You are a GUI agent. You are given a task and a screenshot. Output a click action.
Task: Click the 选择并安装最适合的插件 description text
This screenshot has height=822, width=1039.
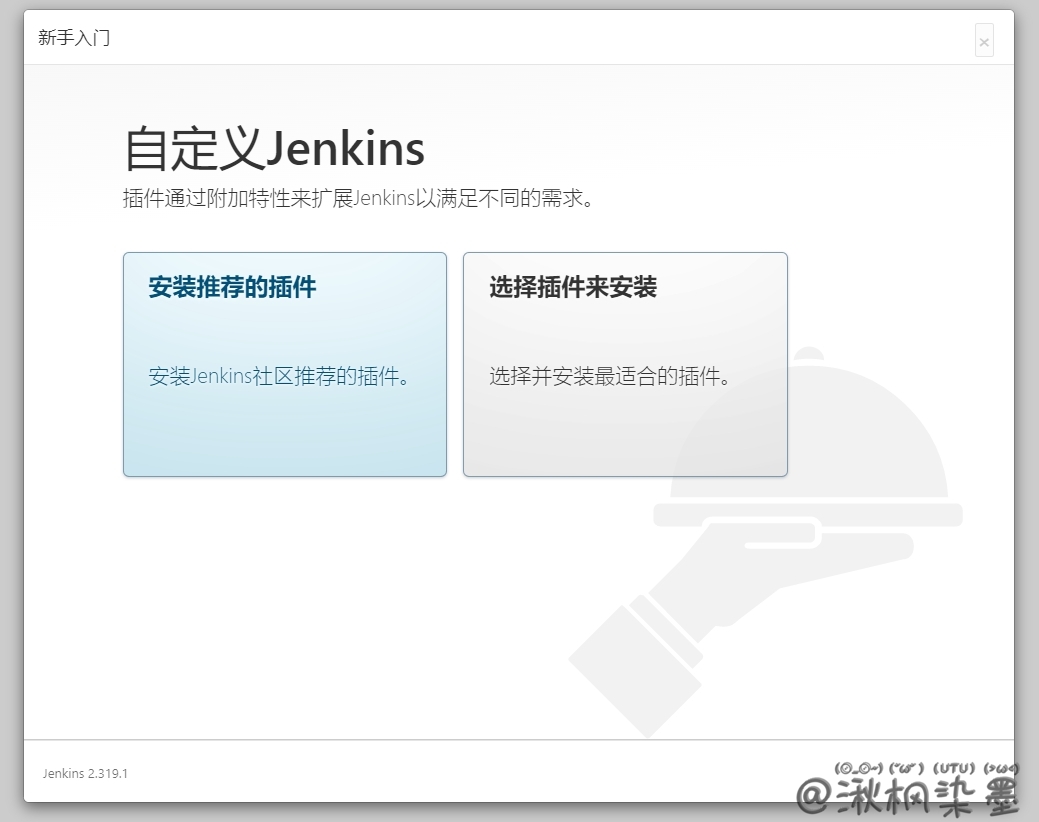click(x=610, y=377)
